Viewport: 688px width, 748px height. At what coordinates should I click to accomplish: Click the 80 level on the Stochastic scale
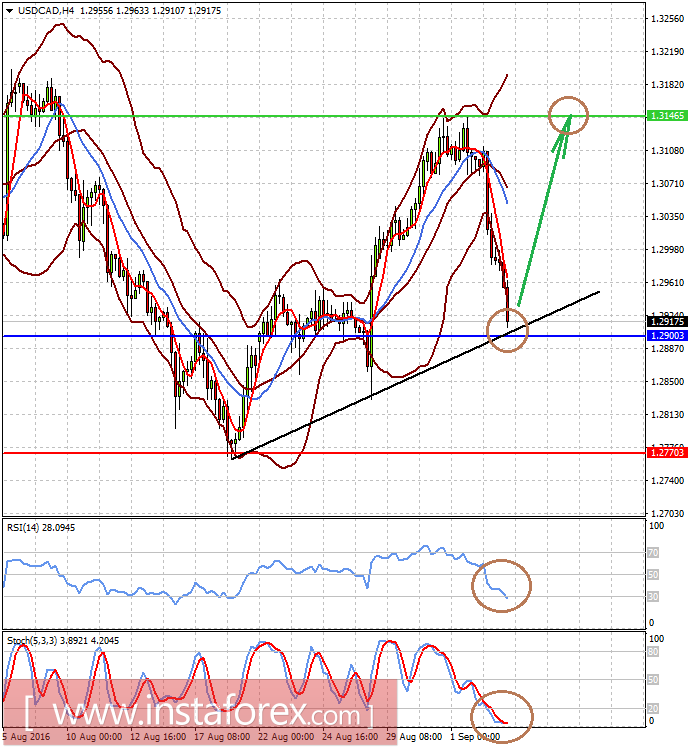653,652
